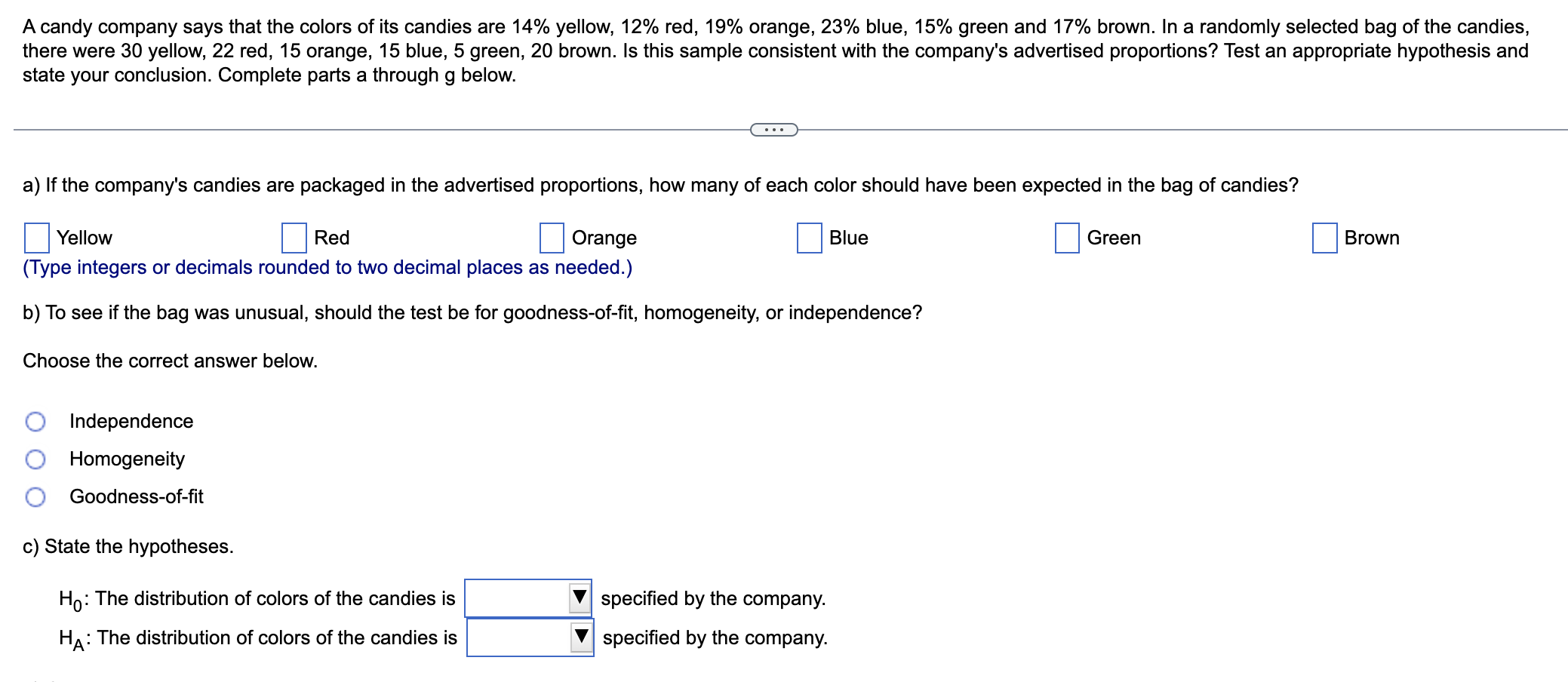Click the Brown expected count input box

click(x=1324, y=238)
